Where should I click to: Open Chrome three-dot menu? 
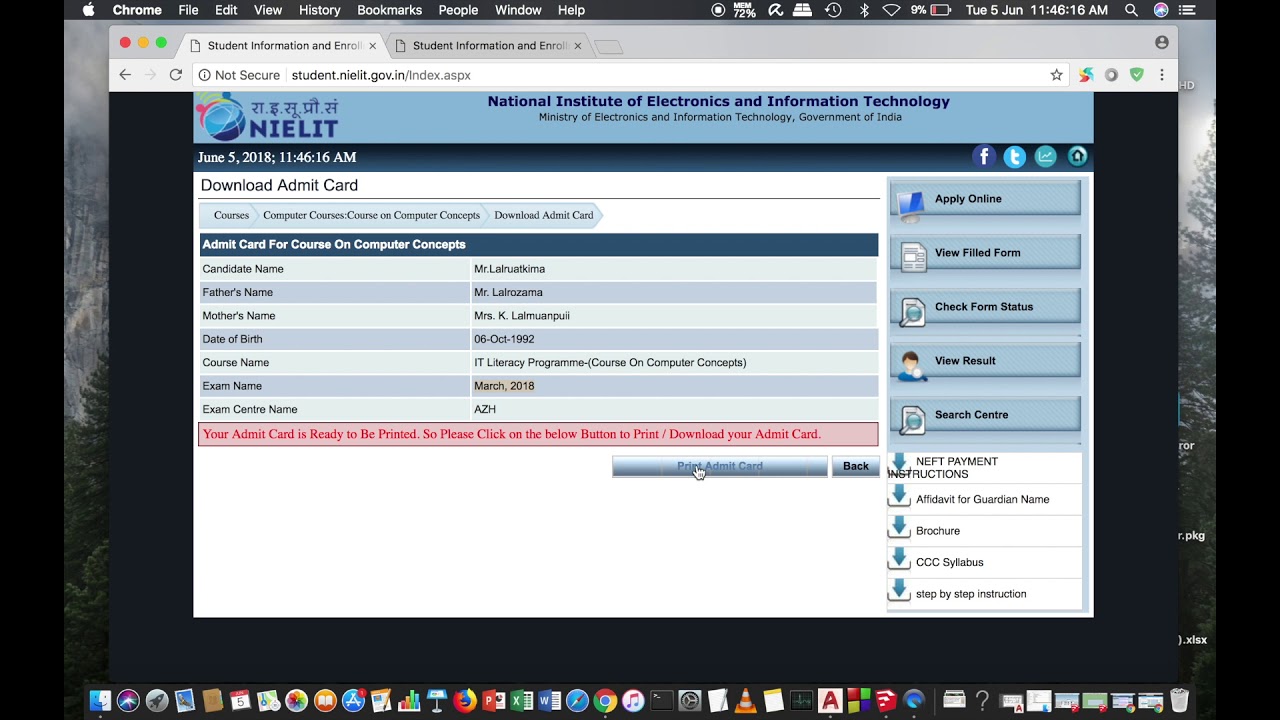[1161, 75]
